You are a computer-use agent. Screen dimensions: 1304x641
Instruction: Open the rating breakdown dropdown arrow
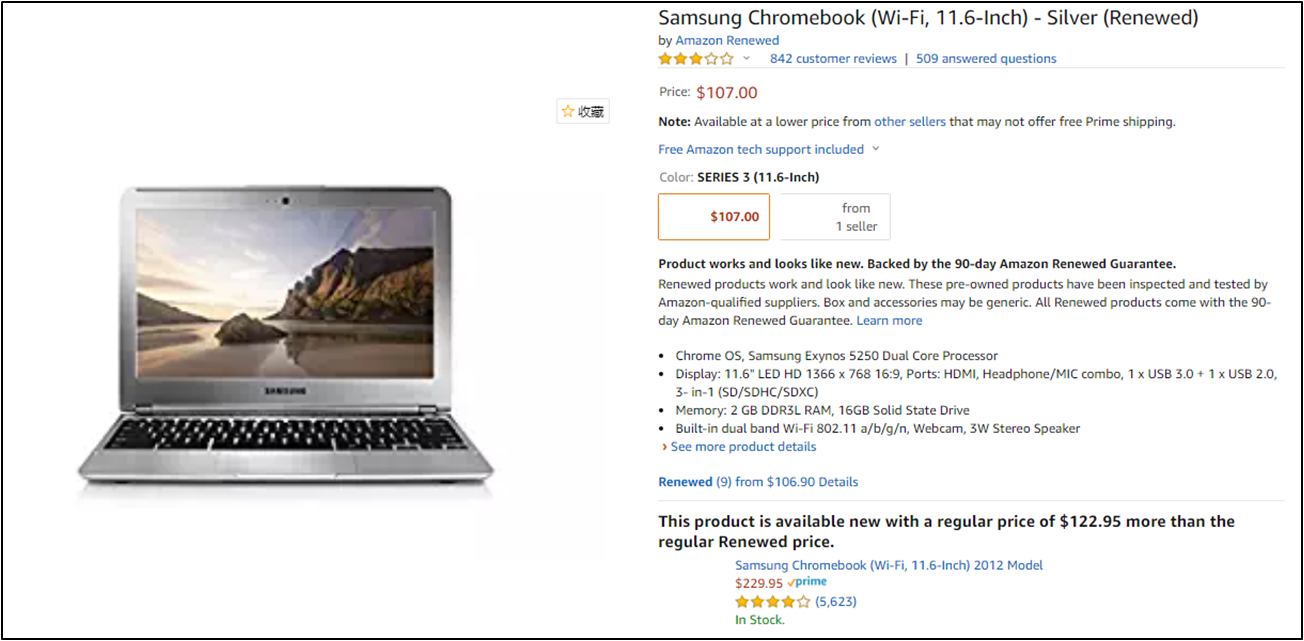pos(746,59)
